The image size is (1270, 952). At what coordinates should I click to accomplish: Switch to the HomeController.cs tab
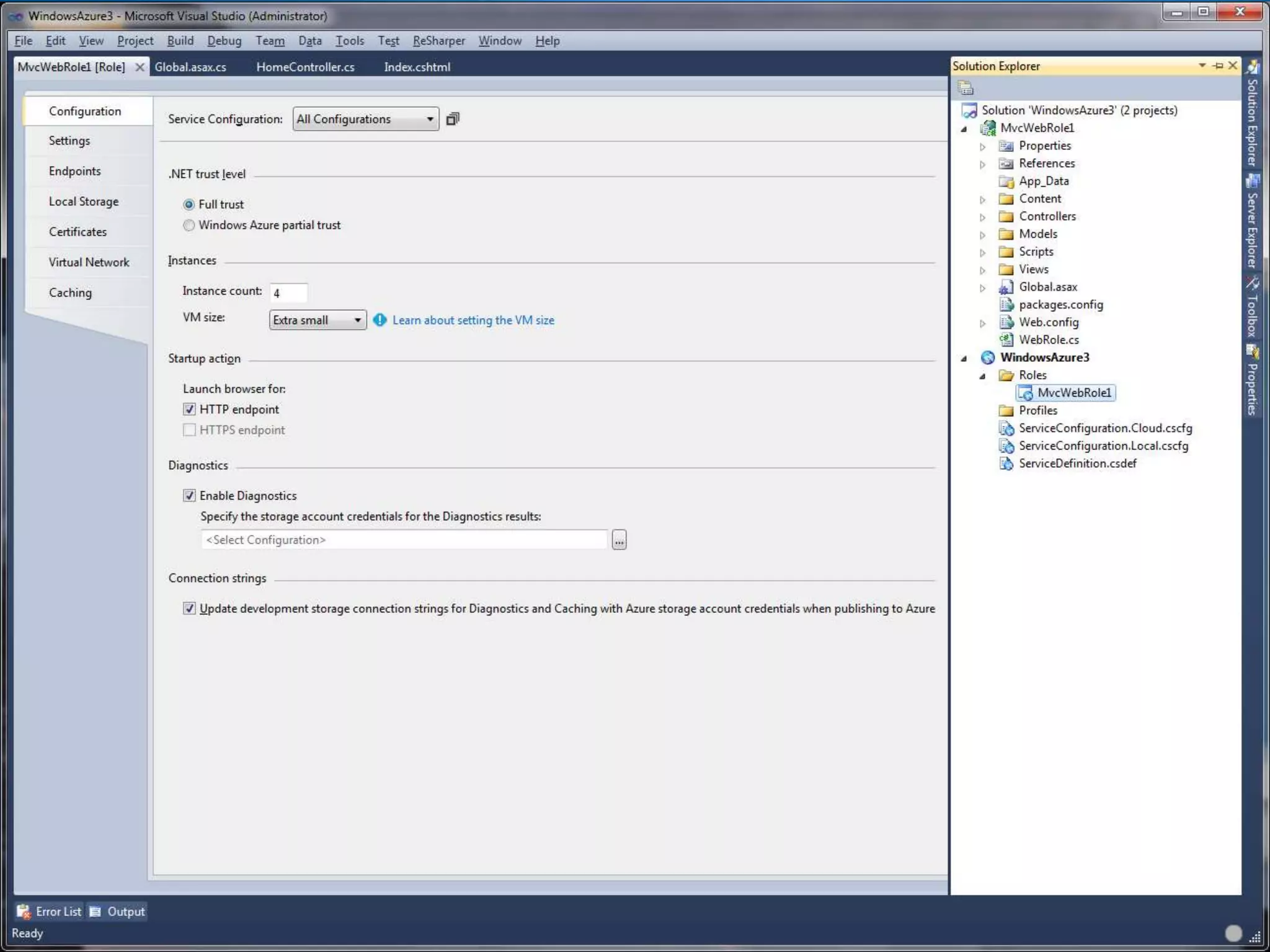click(x=305, y=67)
